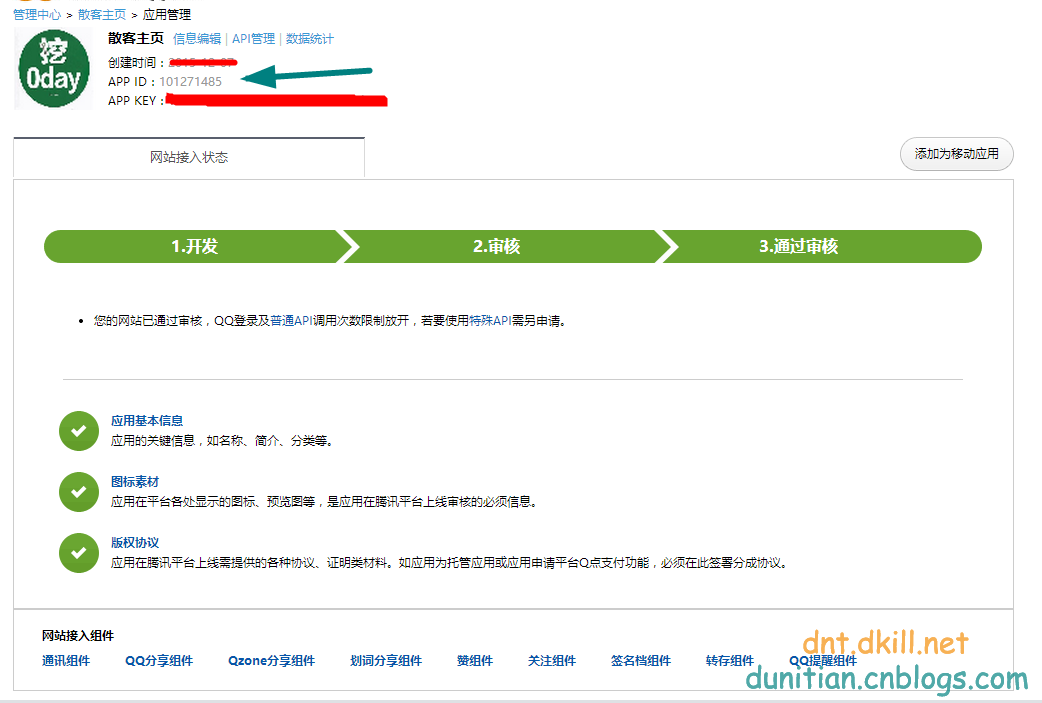This screenshot has height=703, width=1042.
Task: Click green checkmark beside 版权协议
Action: coord(78,553)
